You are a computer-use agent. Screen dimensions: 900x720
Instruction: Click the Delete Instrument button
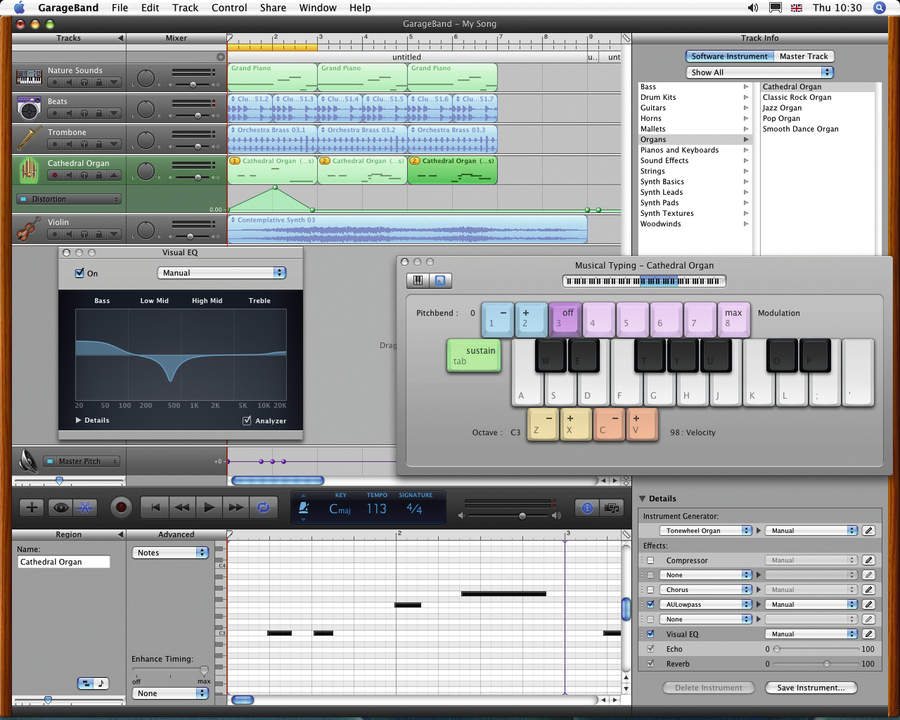(x=708, y=687)
